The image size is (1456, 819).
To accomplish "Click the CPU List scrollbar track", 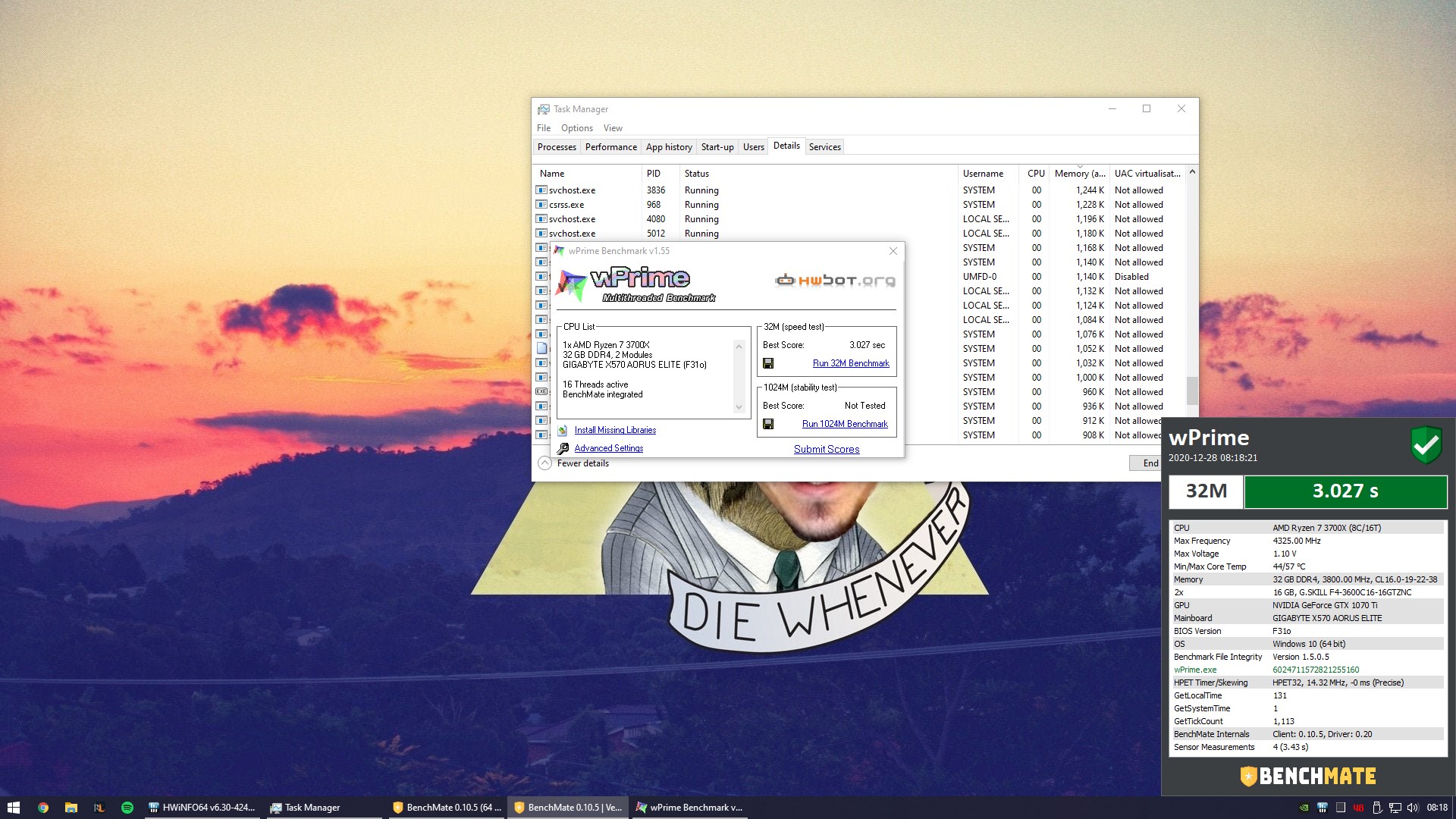I will pyautogui.click(x=739, y=377).
